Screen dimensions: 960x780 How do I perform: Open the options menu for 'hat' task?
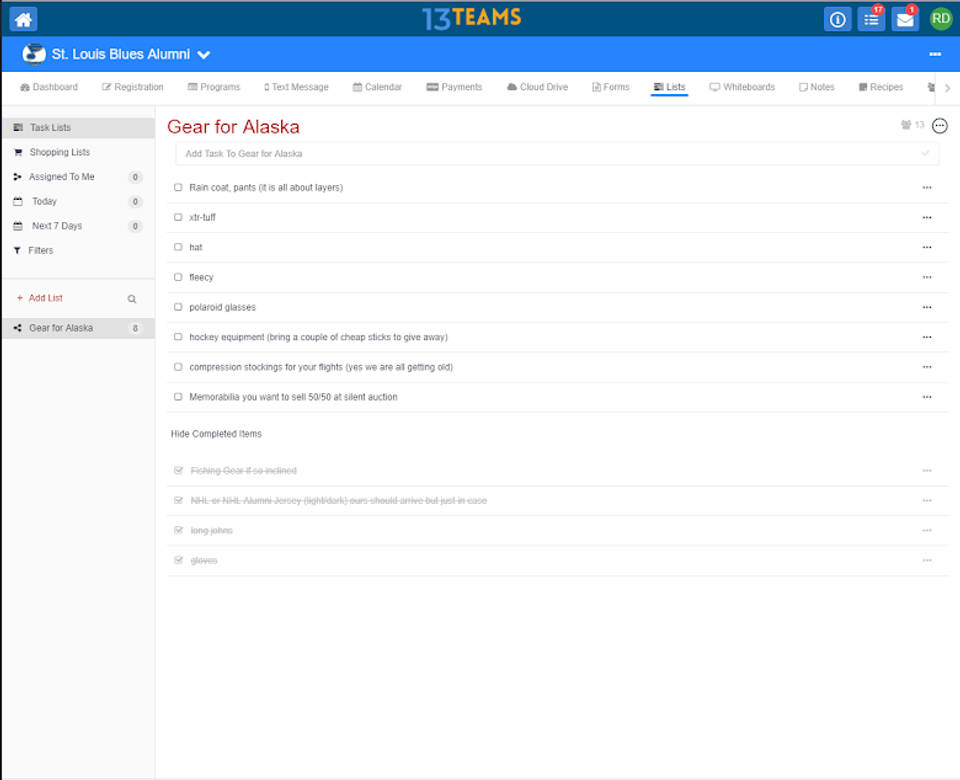[927, 247]
